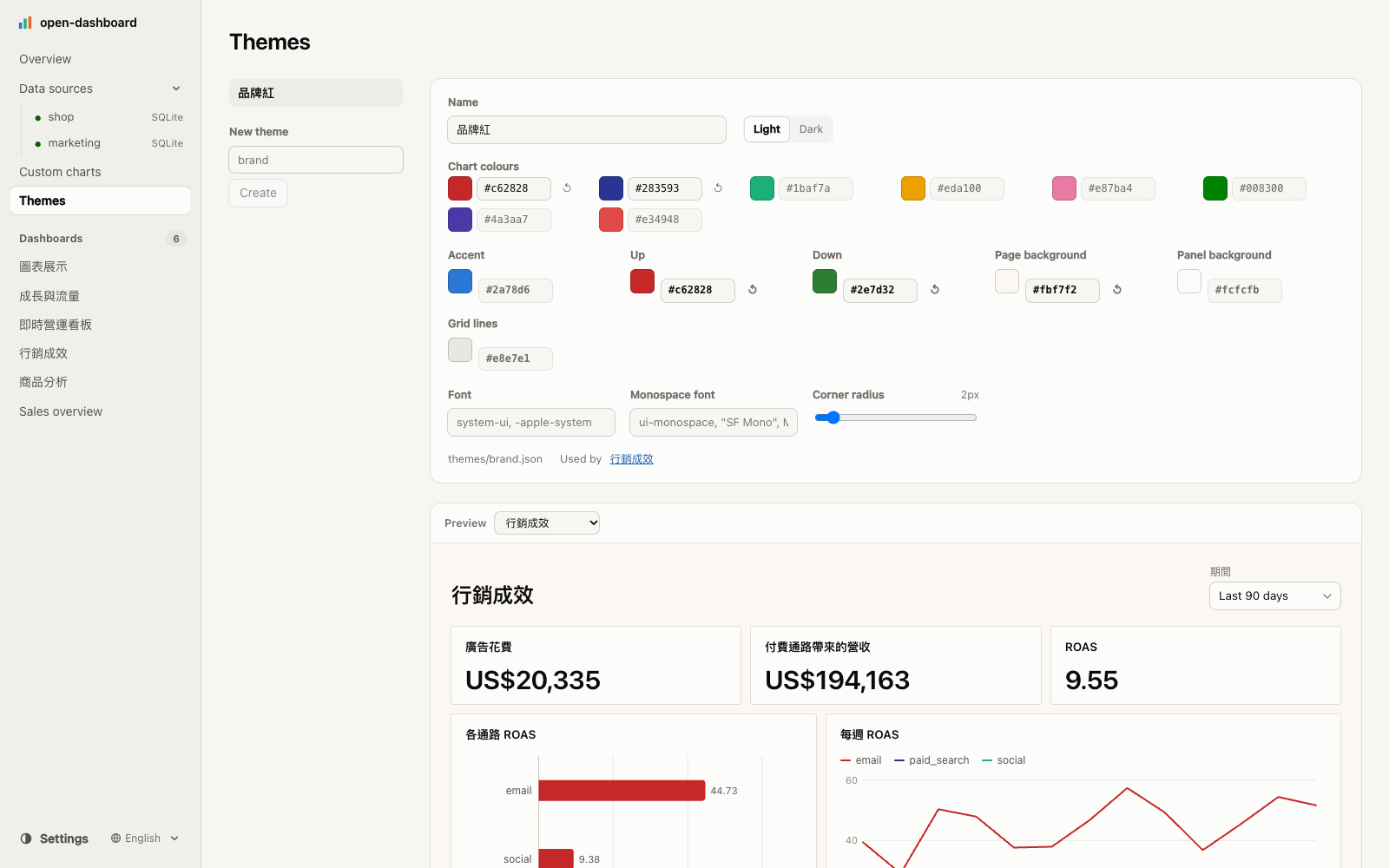Click the Font family input
The width and height of the screenshot is (1389, 868).
coord(531,423)
